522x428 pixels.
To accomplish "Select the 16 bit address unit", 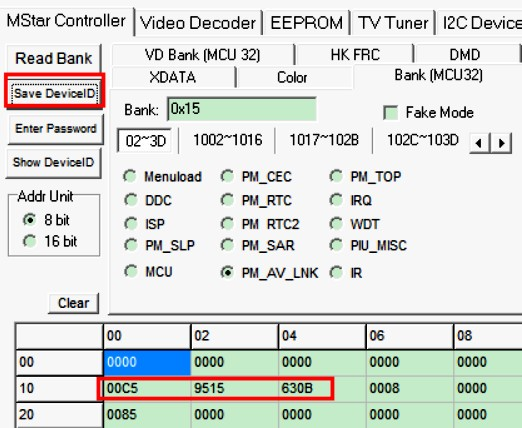I will coord(30,241).
